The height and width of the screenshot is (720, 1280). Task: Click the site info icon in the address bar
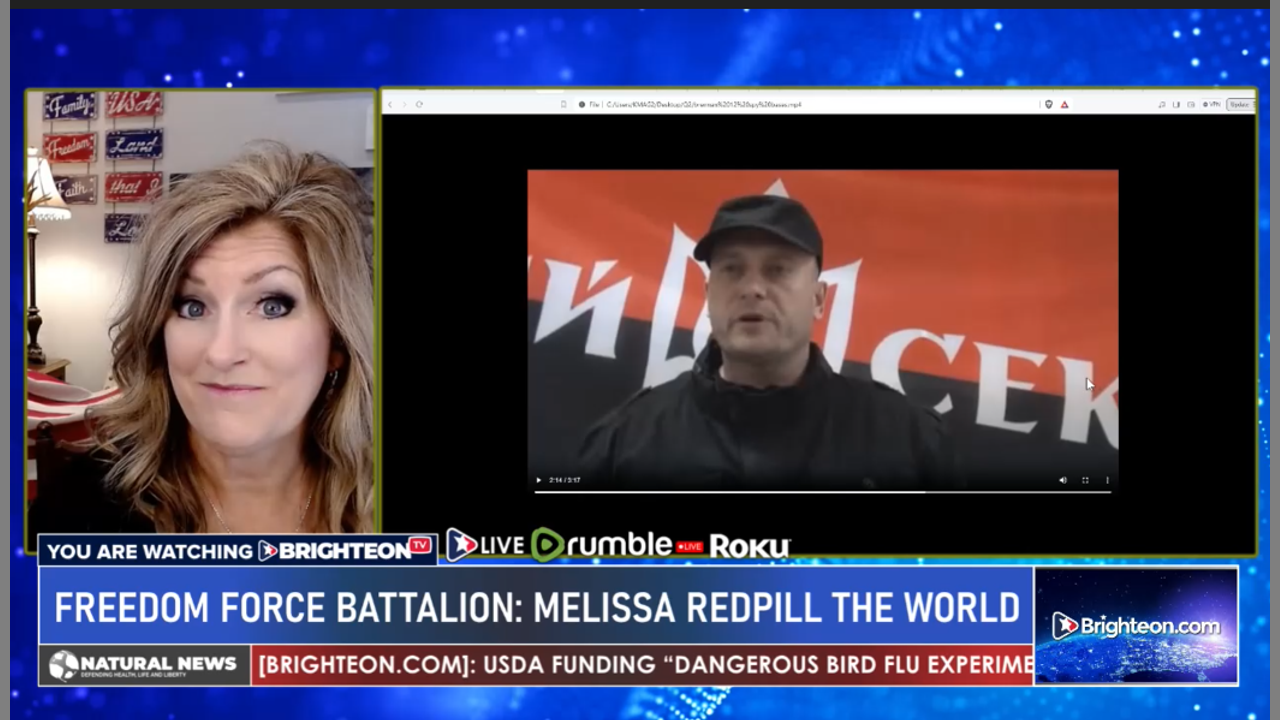coord(580,104)
